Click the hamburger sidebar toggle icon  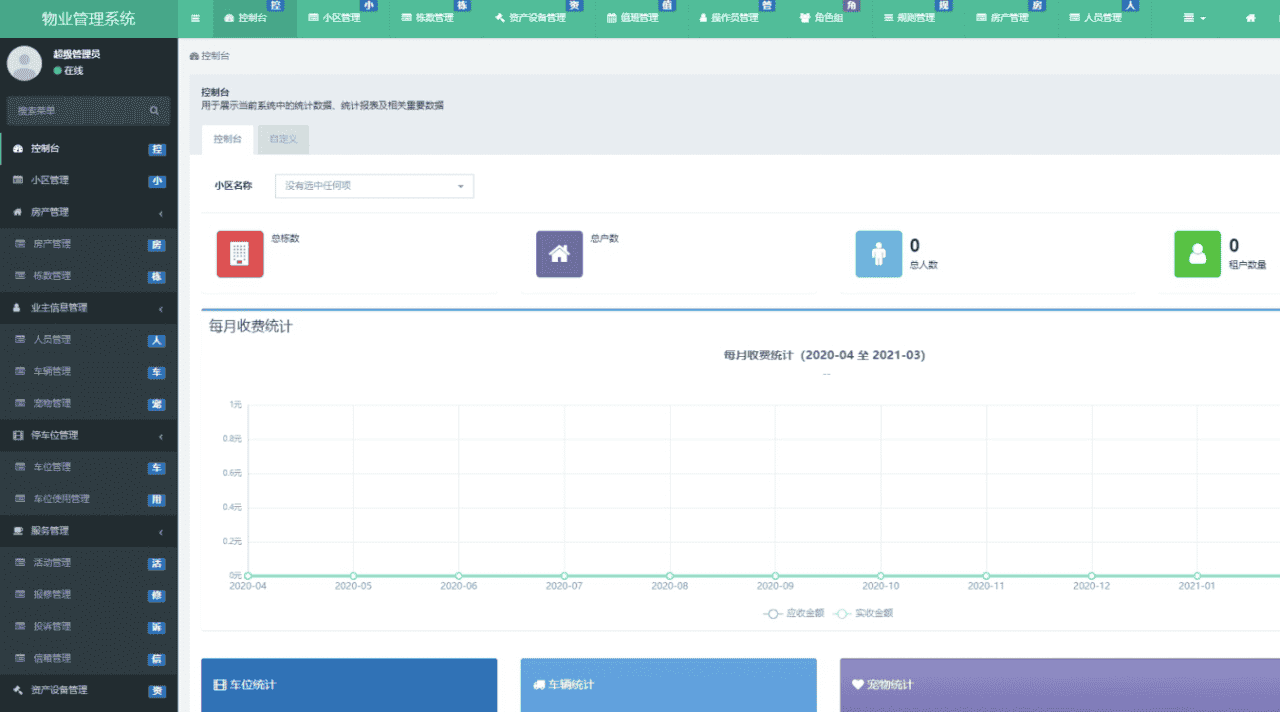tap(195, 18)
